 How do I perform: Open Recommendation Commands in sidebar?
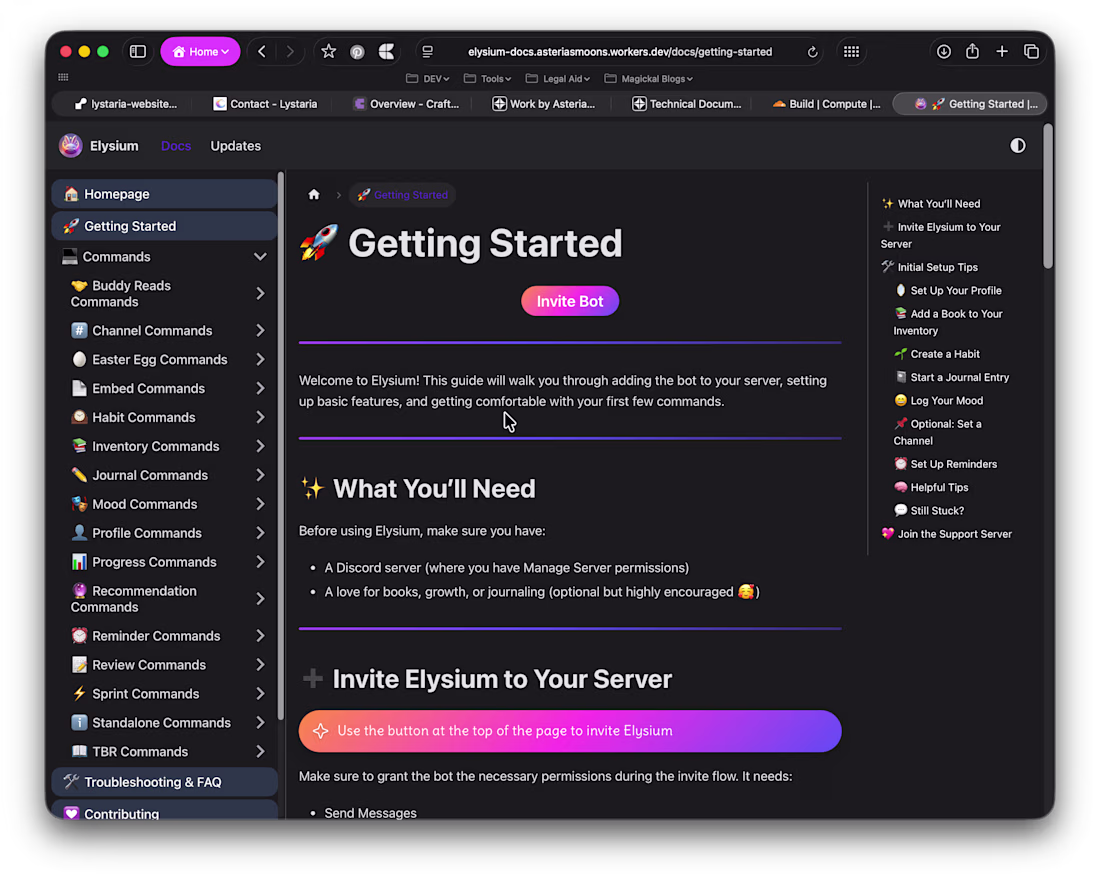coord(133,599)
